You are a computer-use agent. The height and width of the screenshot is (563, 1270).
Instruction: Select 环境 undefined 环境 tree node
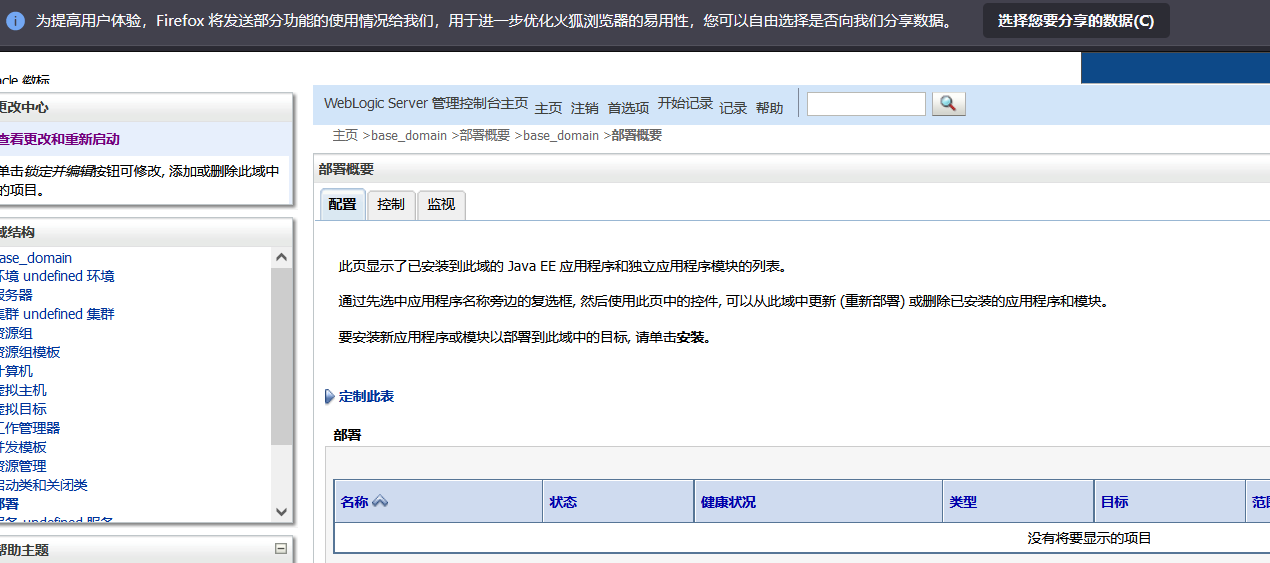(x=56, y=276)
